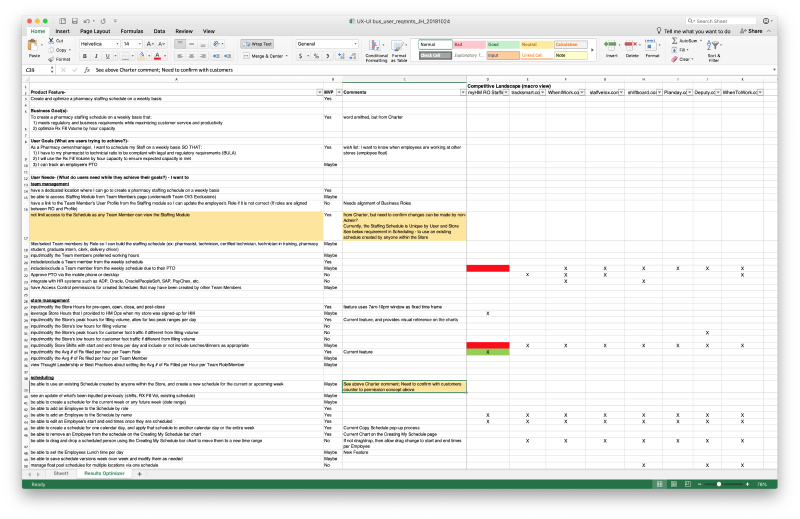The image size is (800, 519).
Task: Open the Formulas ribbon tab
Action: coord(132,31)
